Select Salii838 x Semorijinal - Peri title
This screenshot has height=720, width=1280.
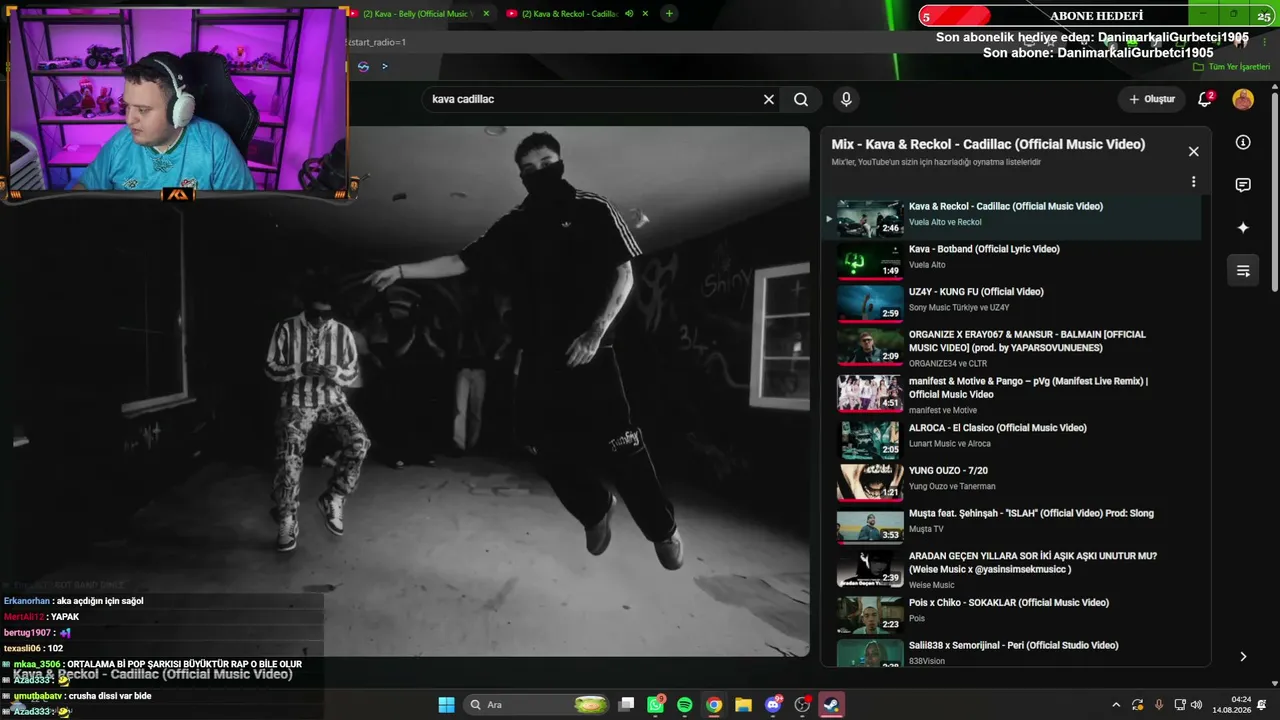pos(1013,645)
